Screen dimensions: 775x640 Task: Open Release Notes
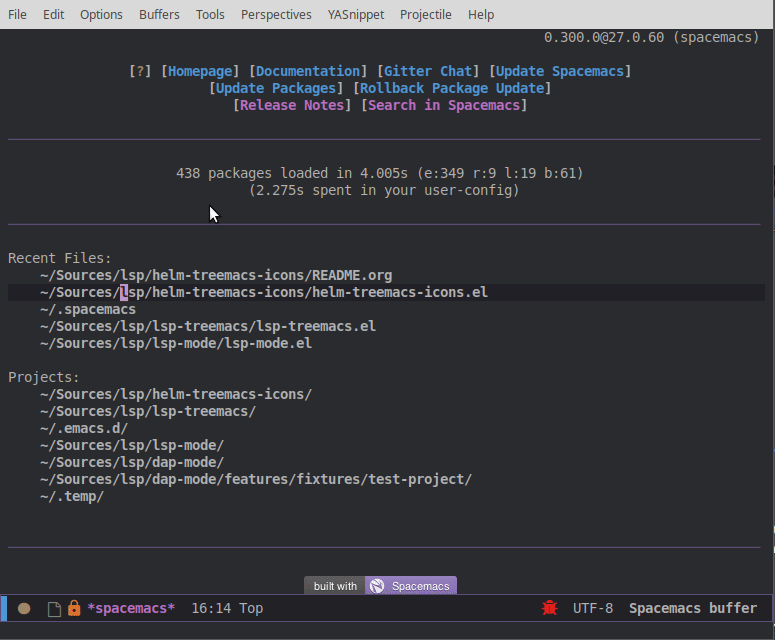pos(292,105)
